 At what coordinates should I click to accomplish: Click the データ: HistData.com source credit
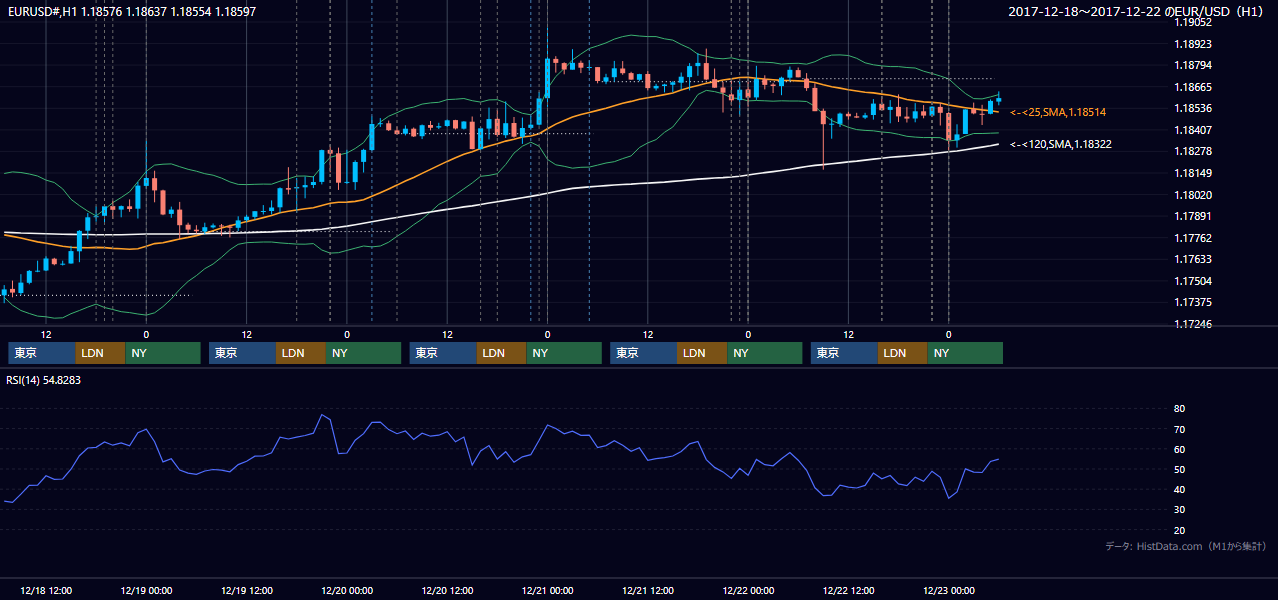1186,546
